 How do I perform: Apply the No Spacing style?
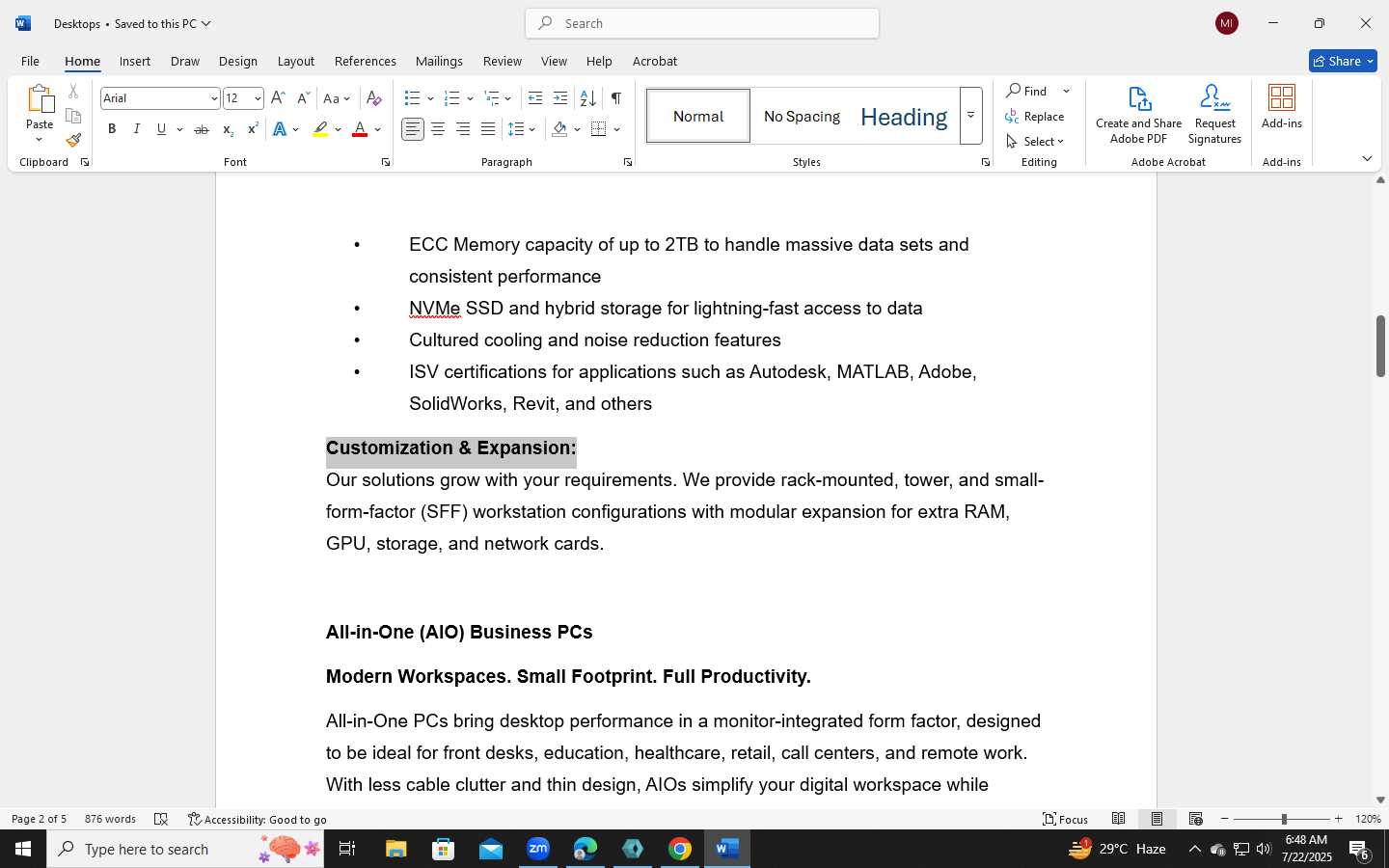tap(802, 116)
